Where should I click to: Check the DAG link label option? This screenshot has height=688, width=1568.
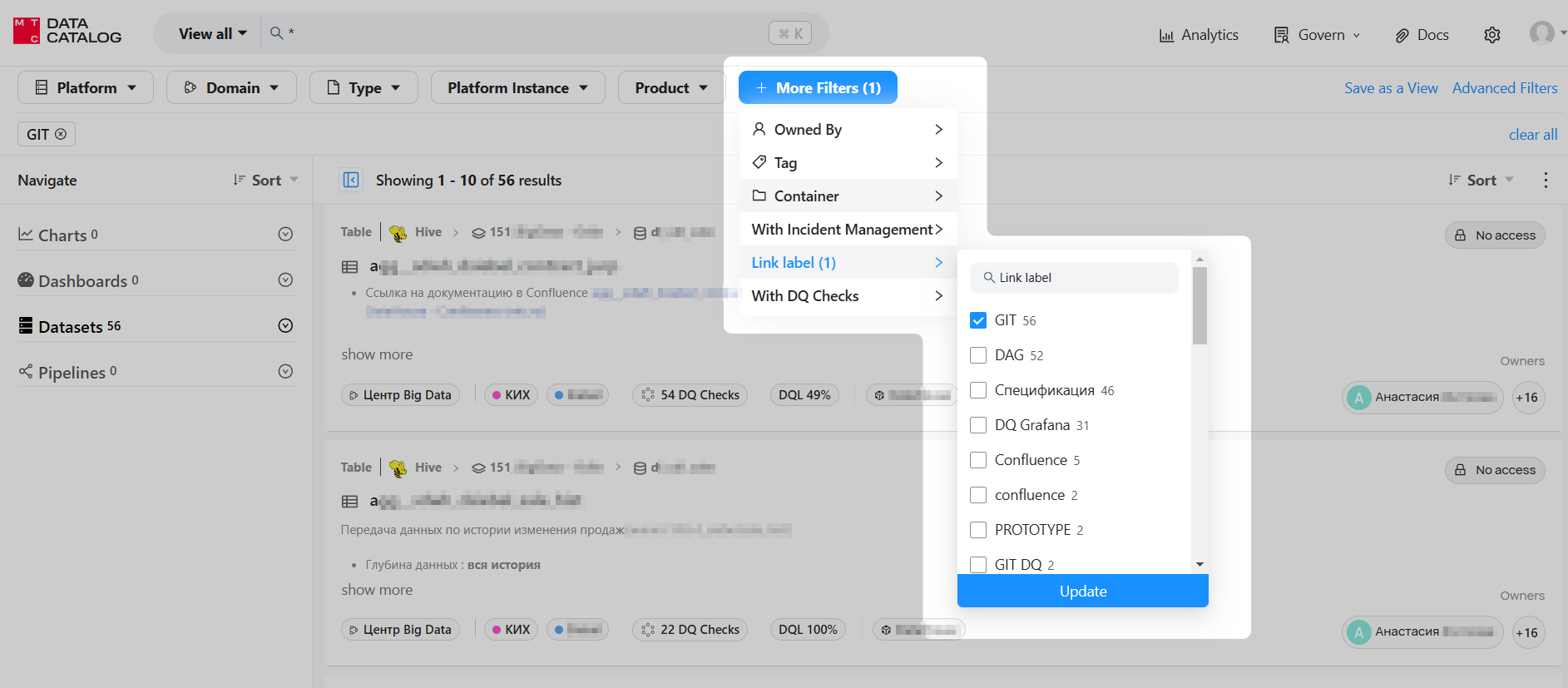[x=978, y=355]
